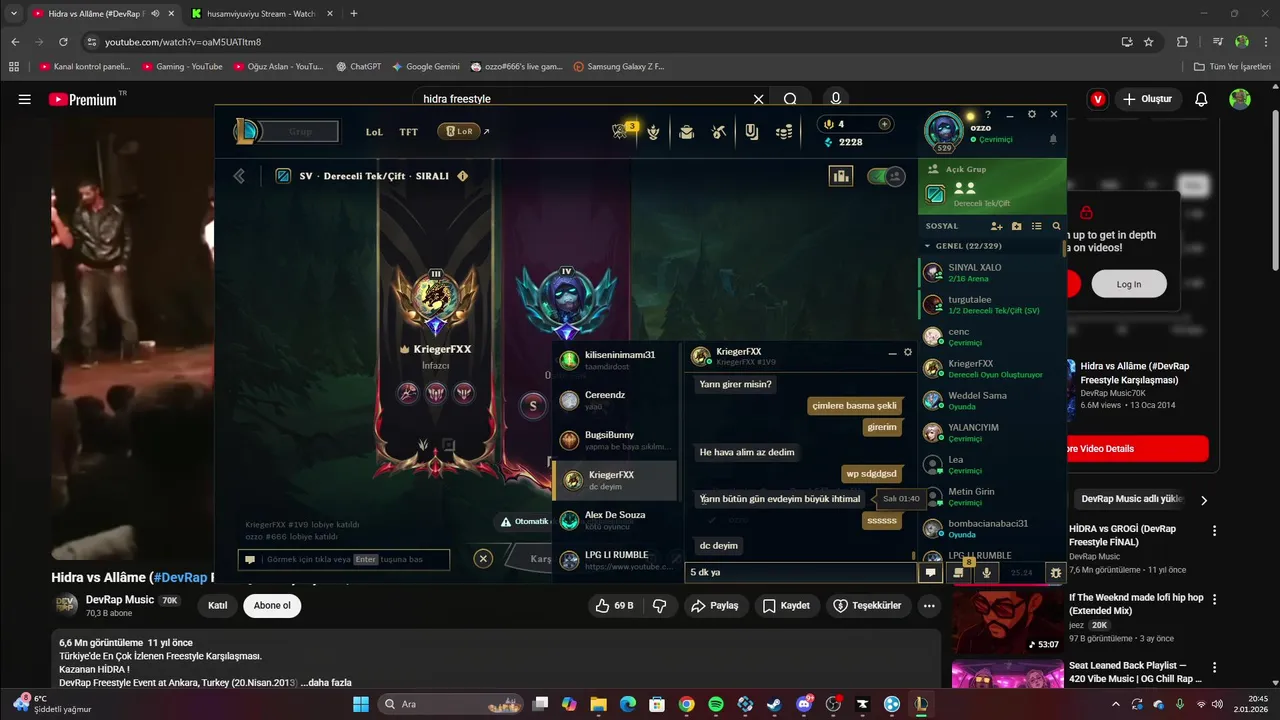Viewport: 1280px width, 720px height.
Task: Open tab search dropdown in Chrome
Action: coord(14,13)
